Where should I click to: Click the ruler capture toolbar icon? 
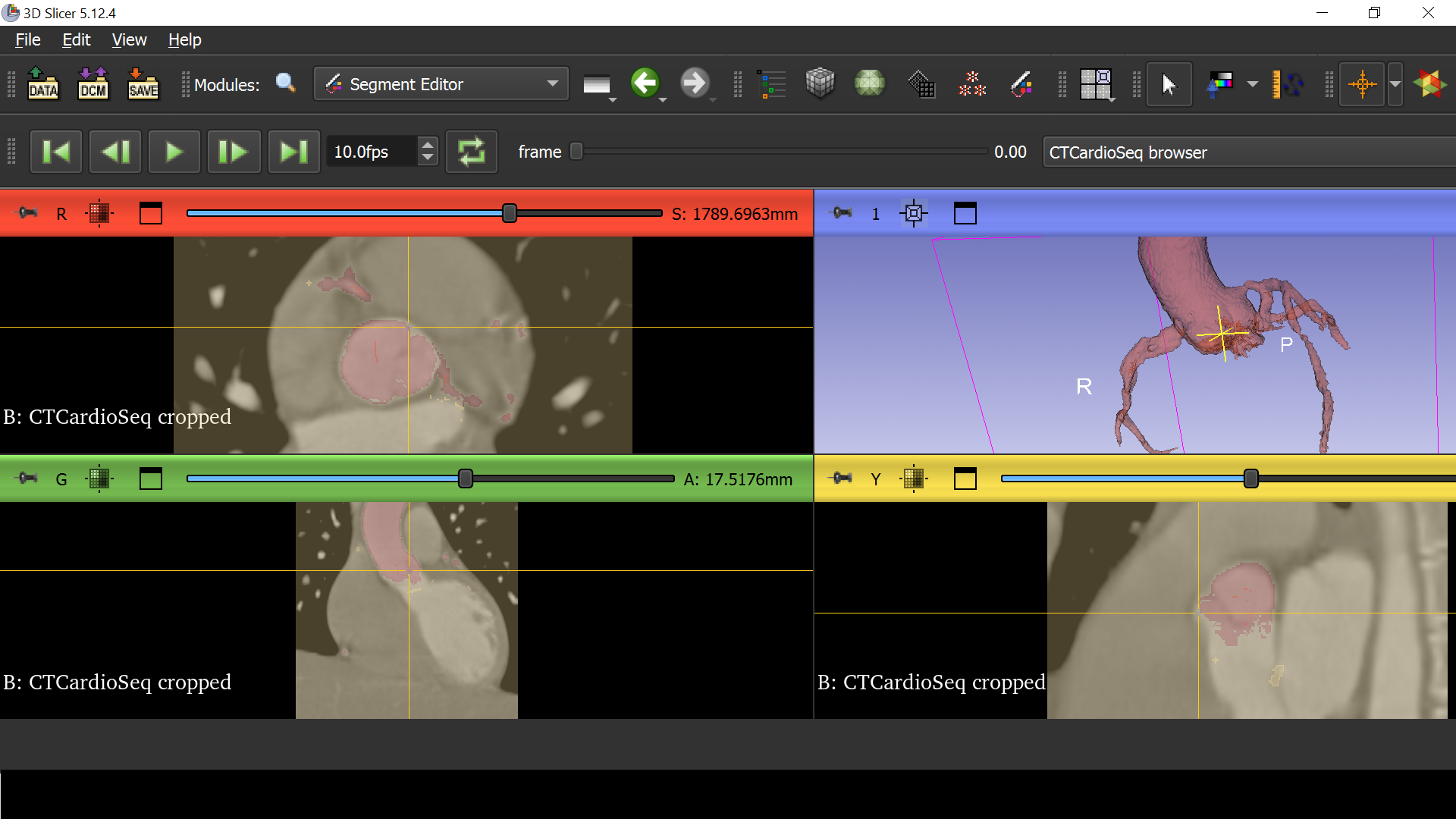tap(1287, 83)
